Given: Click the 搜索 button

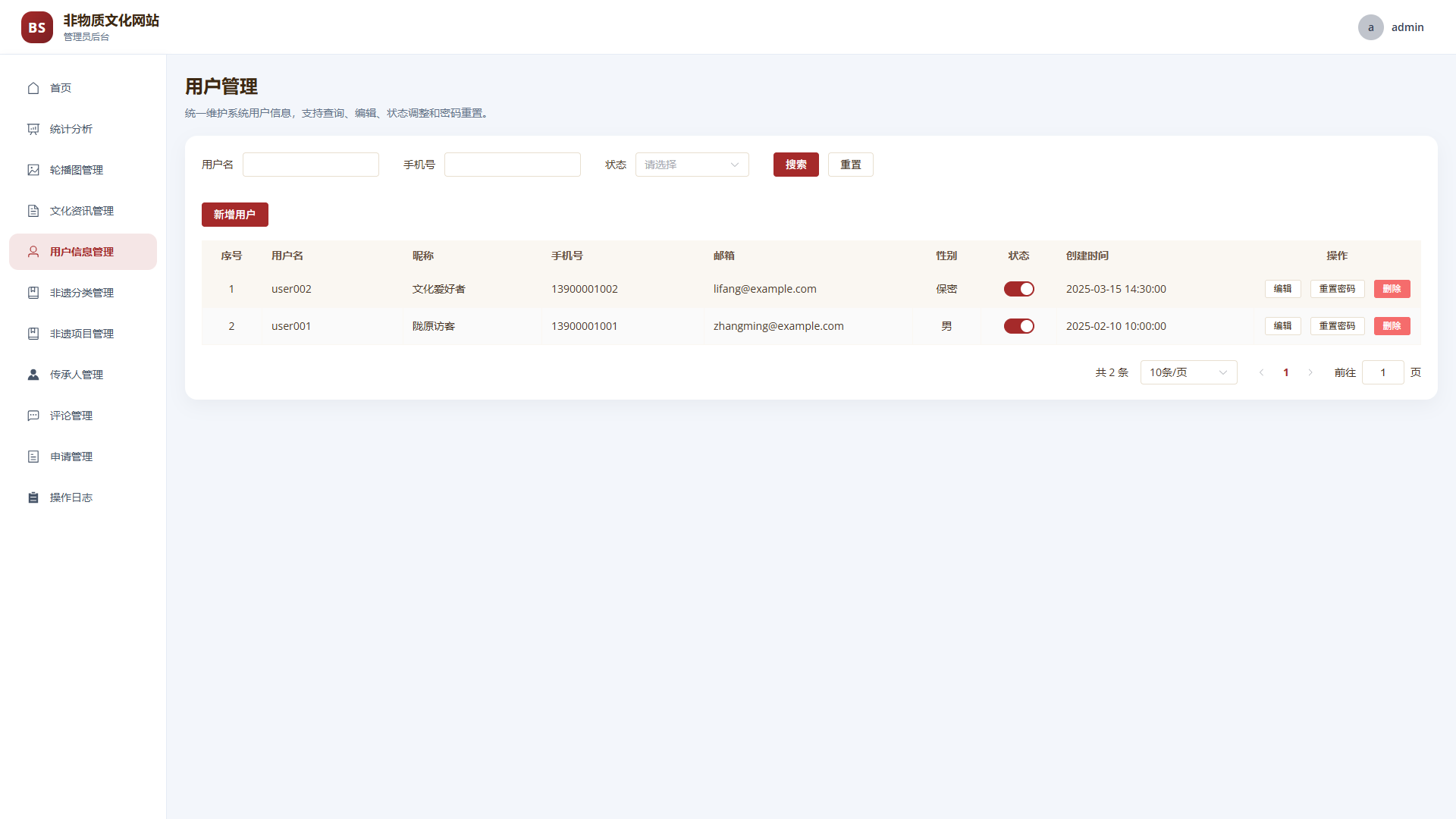Looking at the screenshot, I should pos(796,165).
